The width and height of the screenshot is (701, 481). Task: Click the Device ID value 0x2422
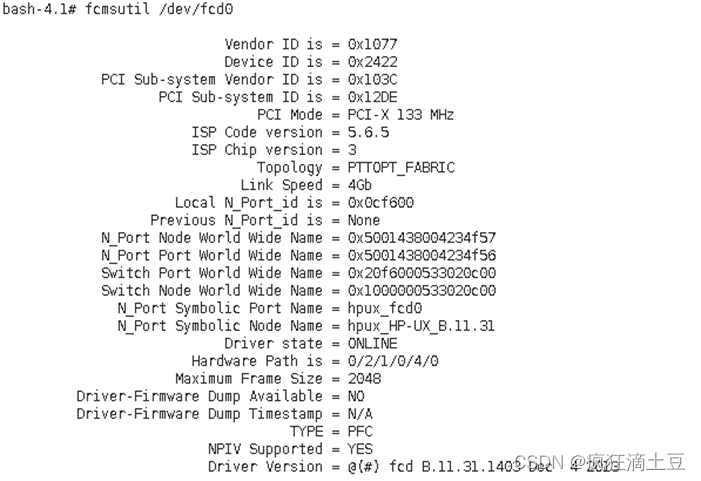click(x=372, y=62)
